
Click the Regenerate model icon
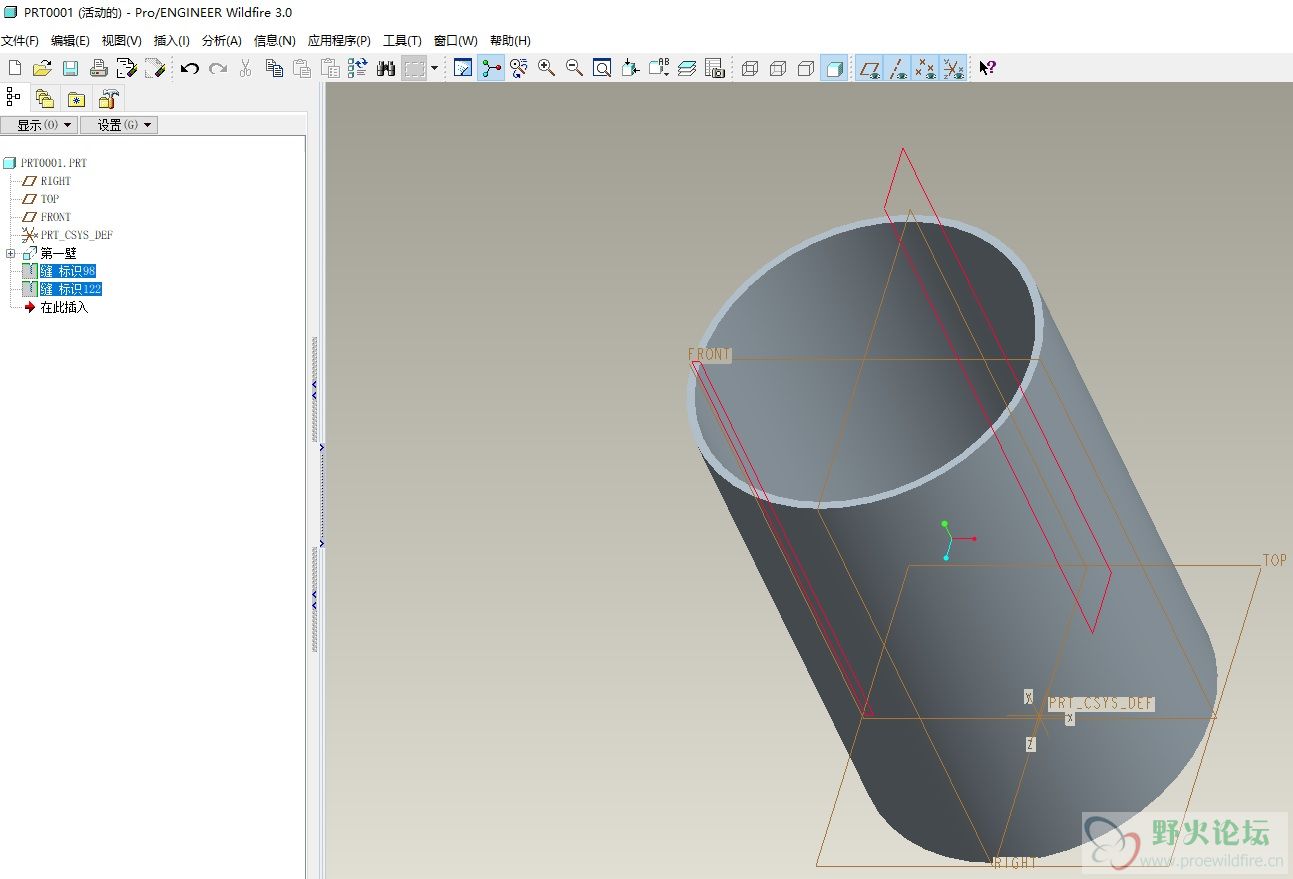pyautogui.click(x=358, y=68)
